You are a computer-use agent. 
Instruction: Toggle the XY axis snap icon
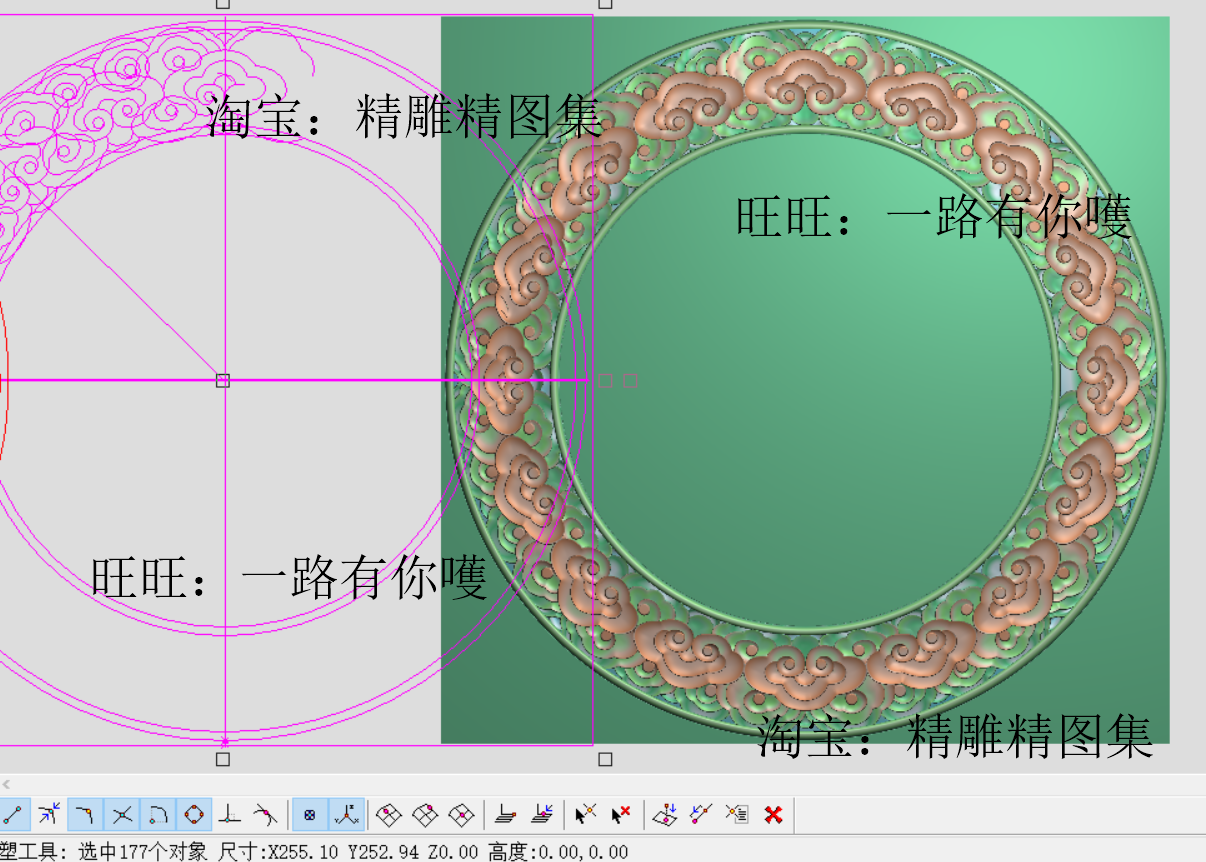[x=346, y=815]
